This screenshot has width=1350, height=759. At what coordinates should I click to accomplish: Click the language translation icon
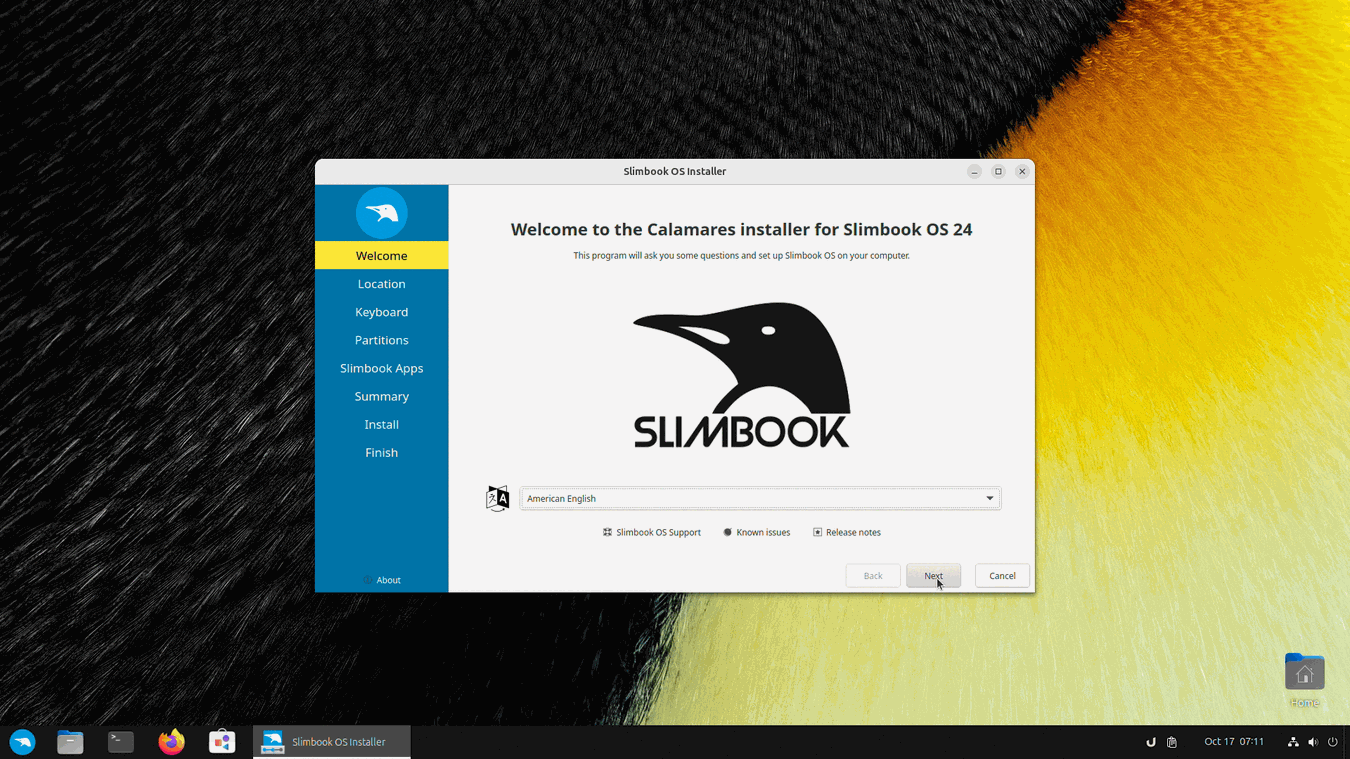[x=497, y=498]
